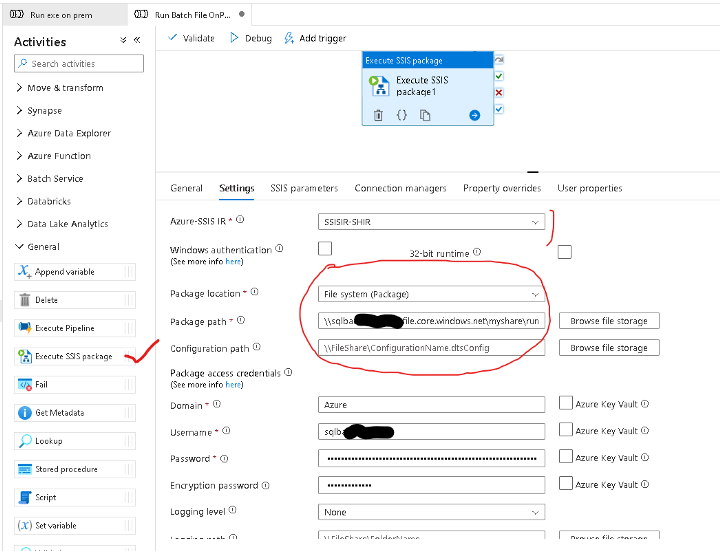
Task: Select the Stored procedure activity
Action: click(x=66, y=469)
